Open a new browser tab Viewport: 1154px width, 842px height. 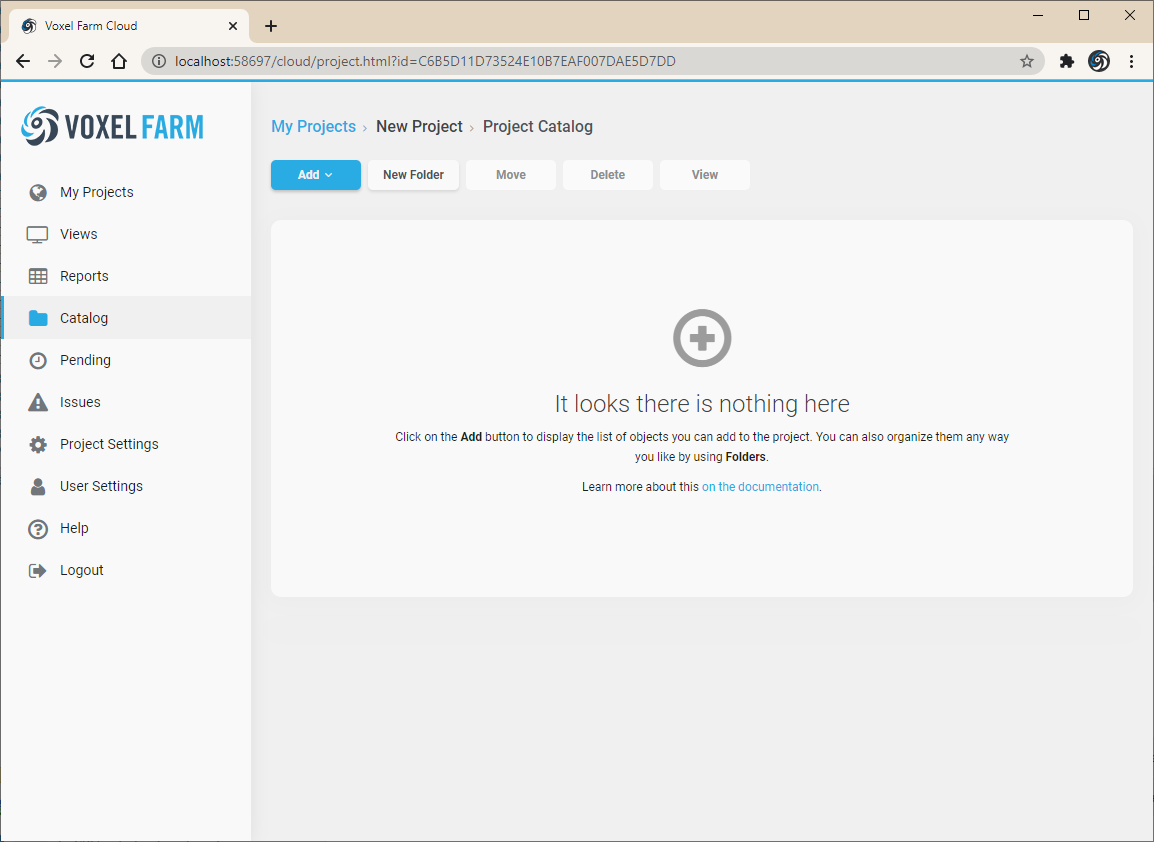(271, 26)
